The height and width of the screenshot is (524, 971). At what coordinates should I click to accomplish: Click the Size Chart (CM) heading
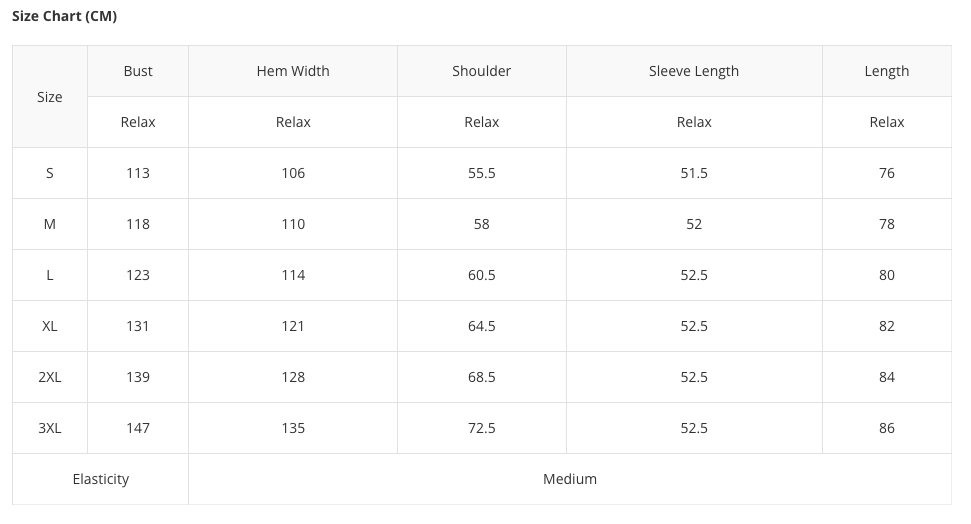pyautogui.click(x=65, y=16)
